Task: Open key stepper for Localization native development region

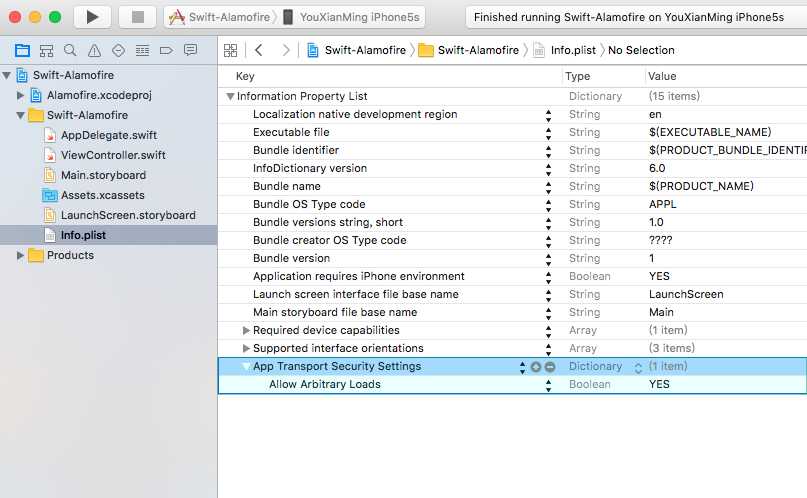Action: coord(548,115)
